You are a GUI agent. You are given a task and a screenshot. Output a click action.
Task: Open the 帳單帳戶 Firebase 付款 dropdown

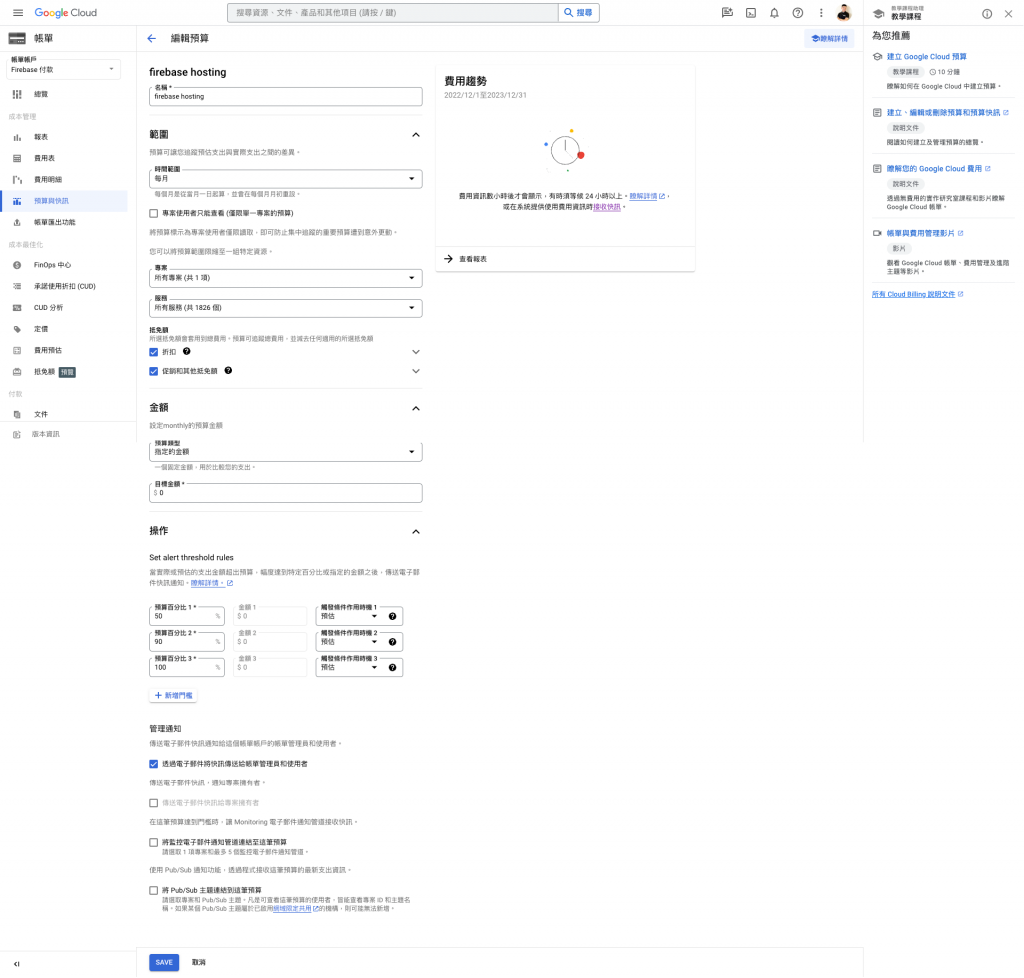click(63, 67)
